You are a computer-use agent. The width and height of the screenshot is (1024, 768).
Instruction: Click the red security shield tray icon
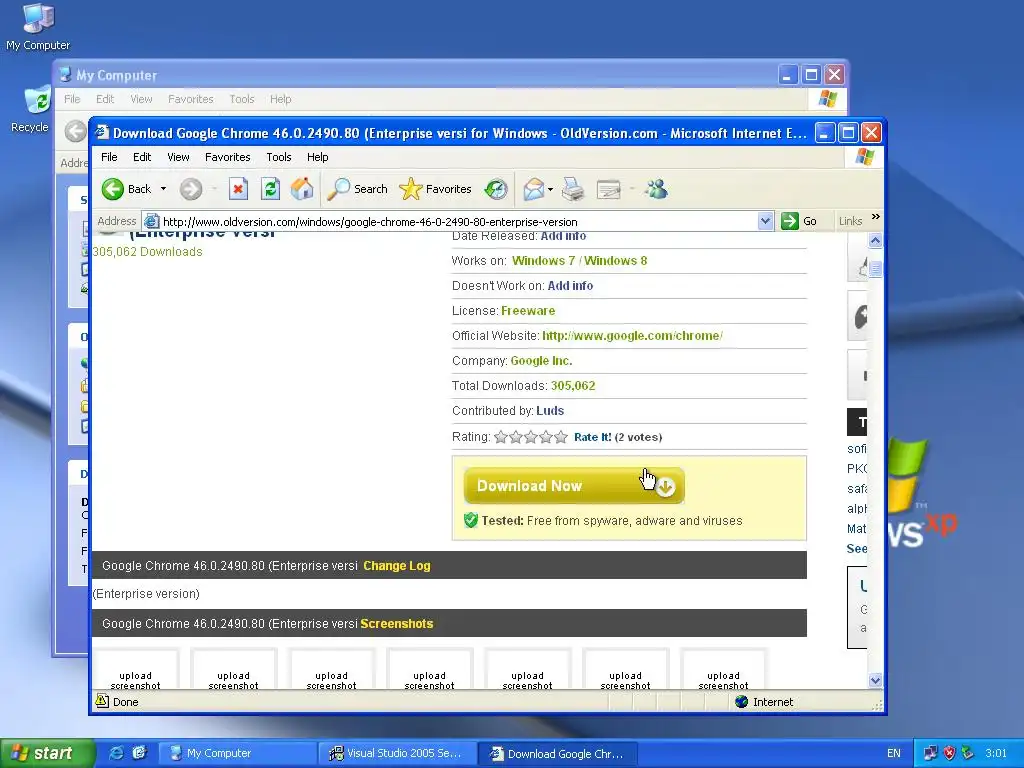[x=949, y=753]
